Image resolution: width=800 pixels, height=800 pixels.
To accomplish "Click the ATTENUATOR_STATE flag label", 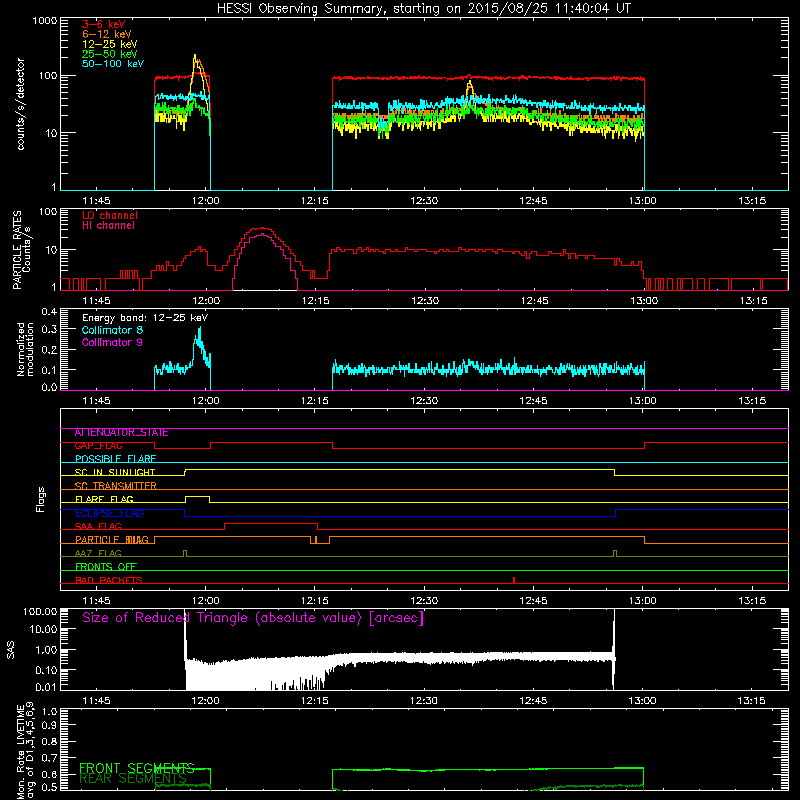I will tap(121, 433).
